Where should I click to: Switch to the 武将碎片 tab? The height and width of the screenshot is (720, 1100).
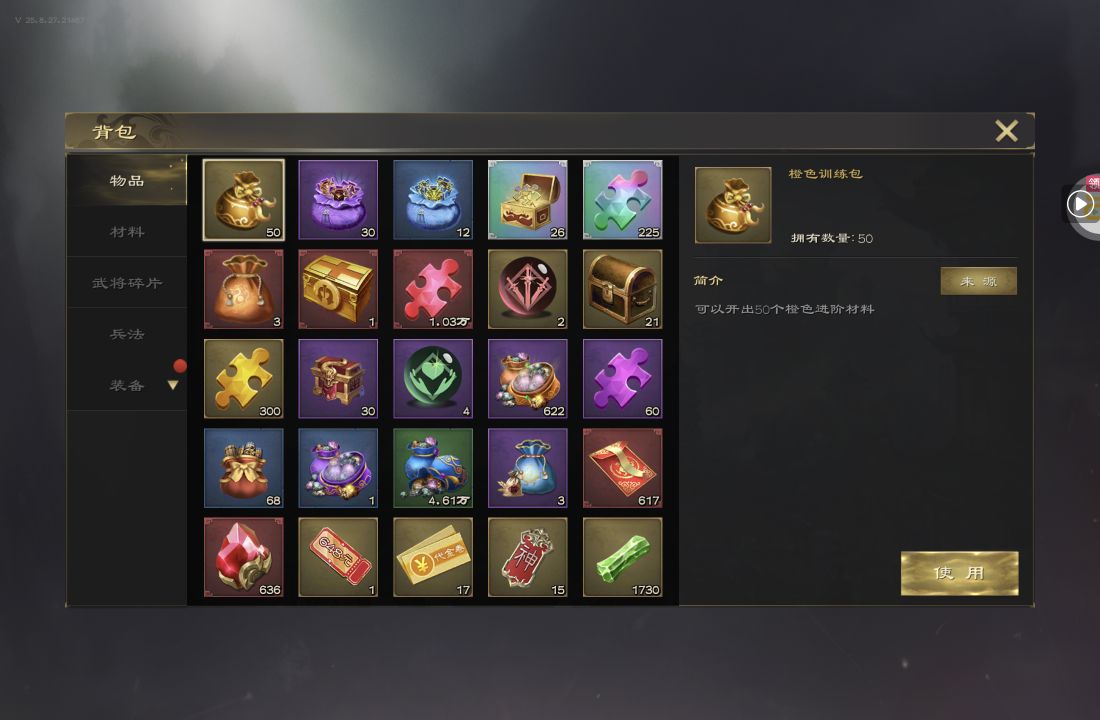[127, 283]
